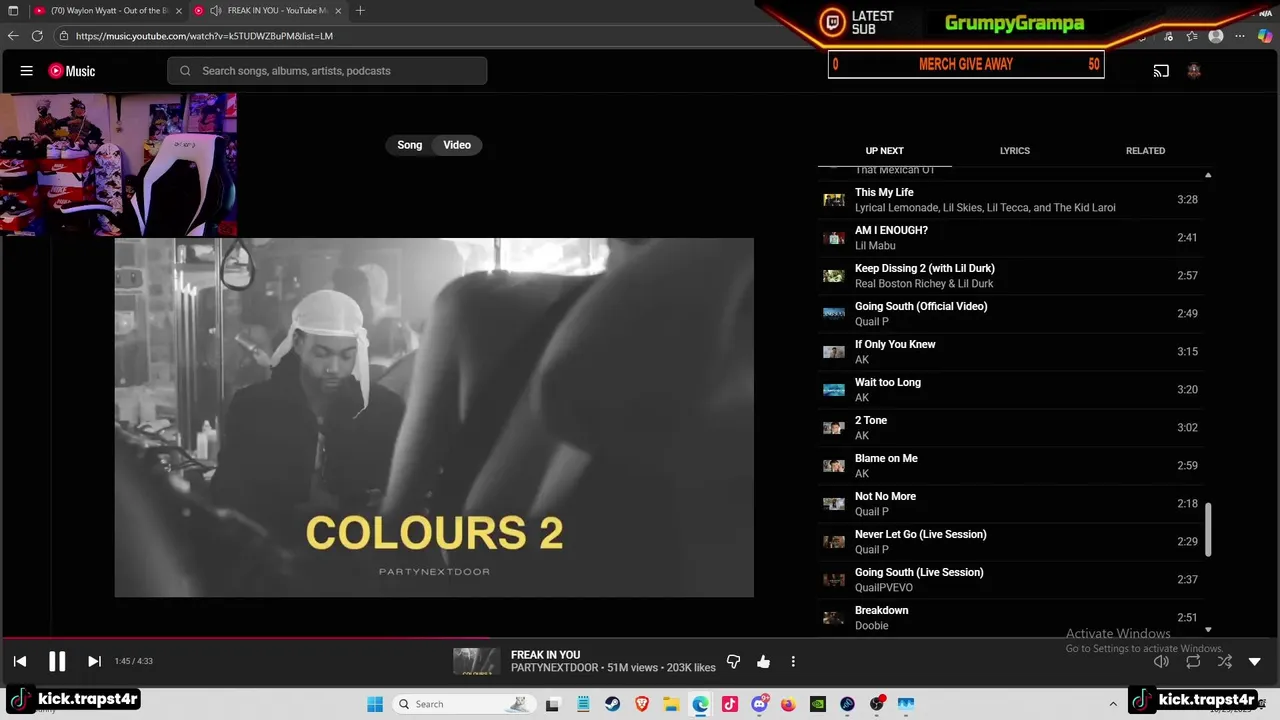The image size is (1280, 720).
Task: Open Firefox from taskbar
Action: tap(788, 704)
